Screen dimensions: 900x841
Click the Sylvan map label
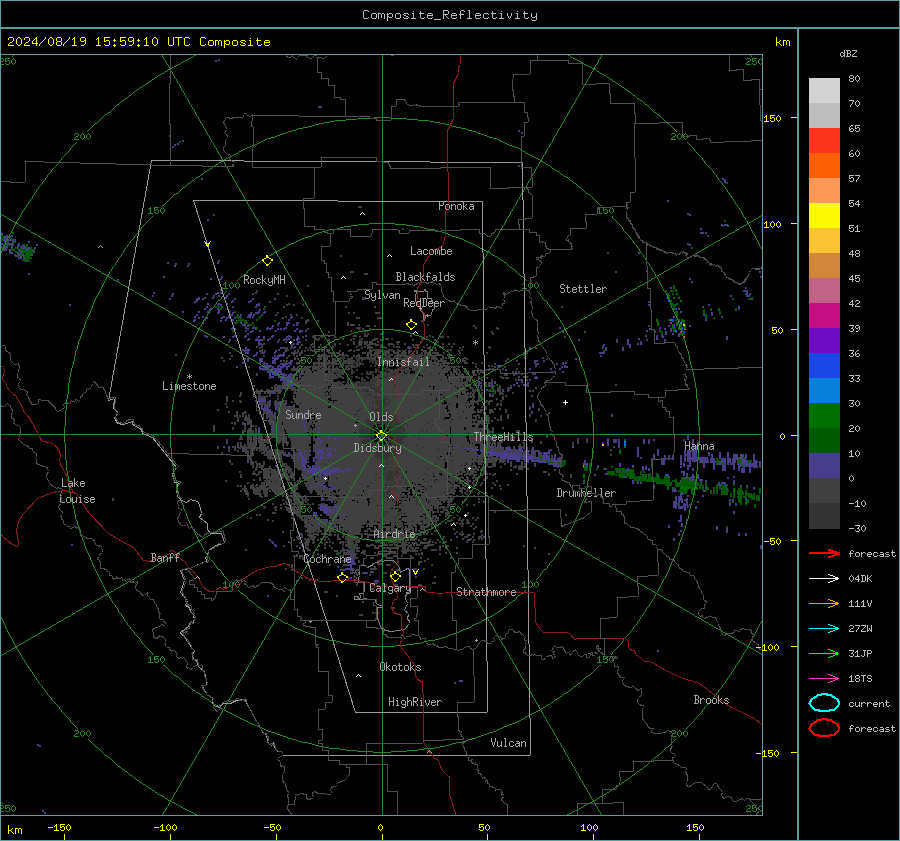[x=382, y=295]
